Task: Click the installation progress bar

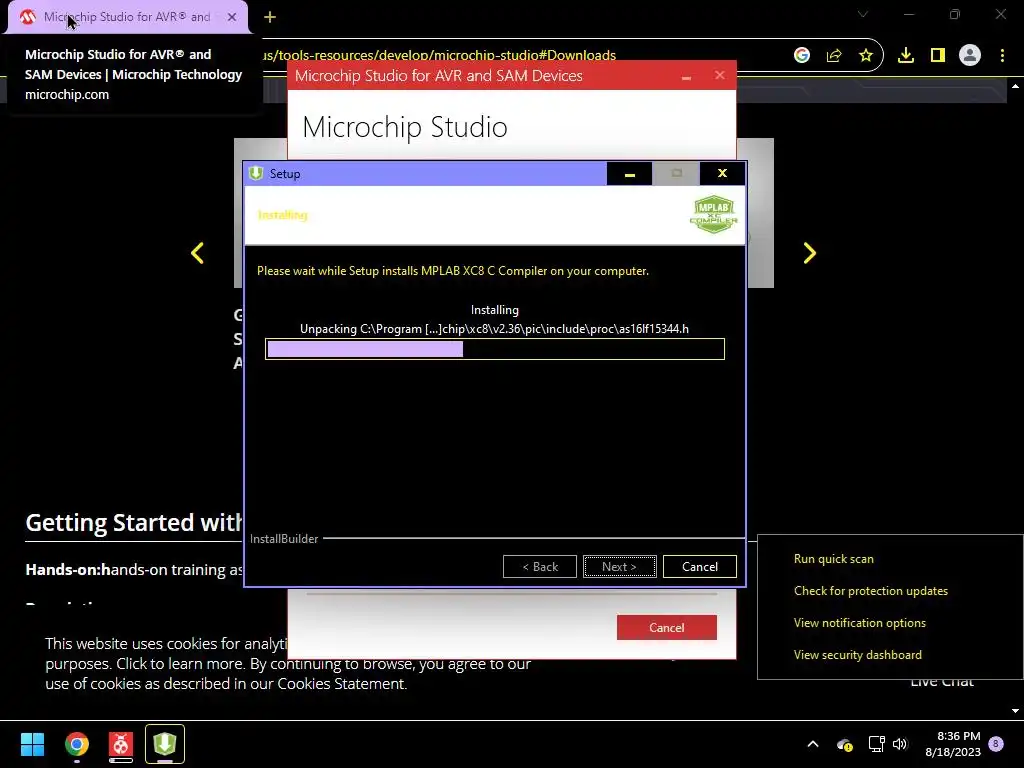Action: [494, 349]
